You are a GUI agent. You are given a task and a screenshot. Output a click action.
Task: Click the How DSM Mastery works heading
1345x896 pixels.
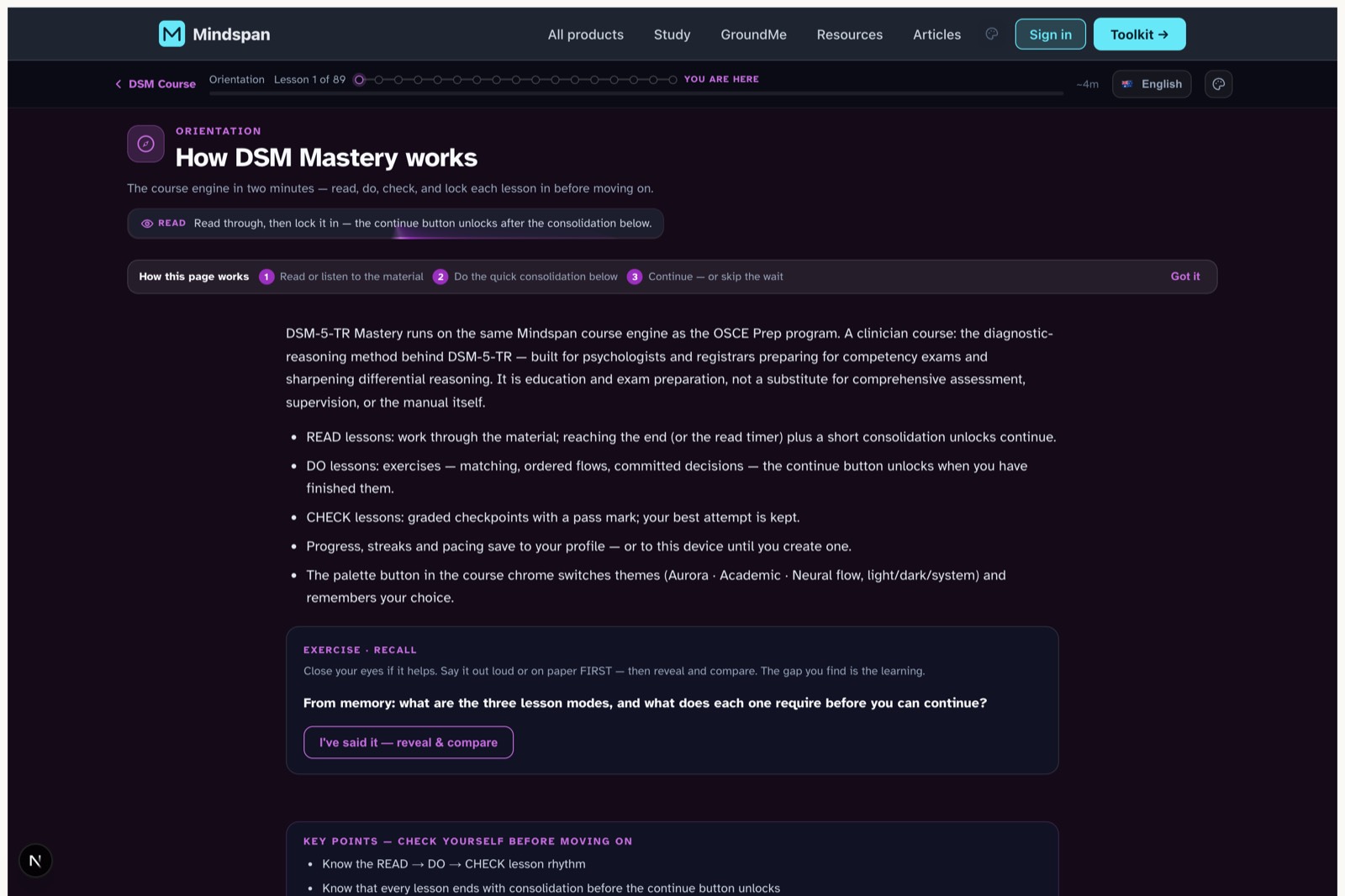point(326,157)
